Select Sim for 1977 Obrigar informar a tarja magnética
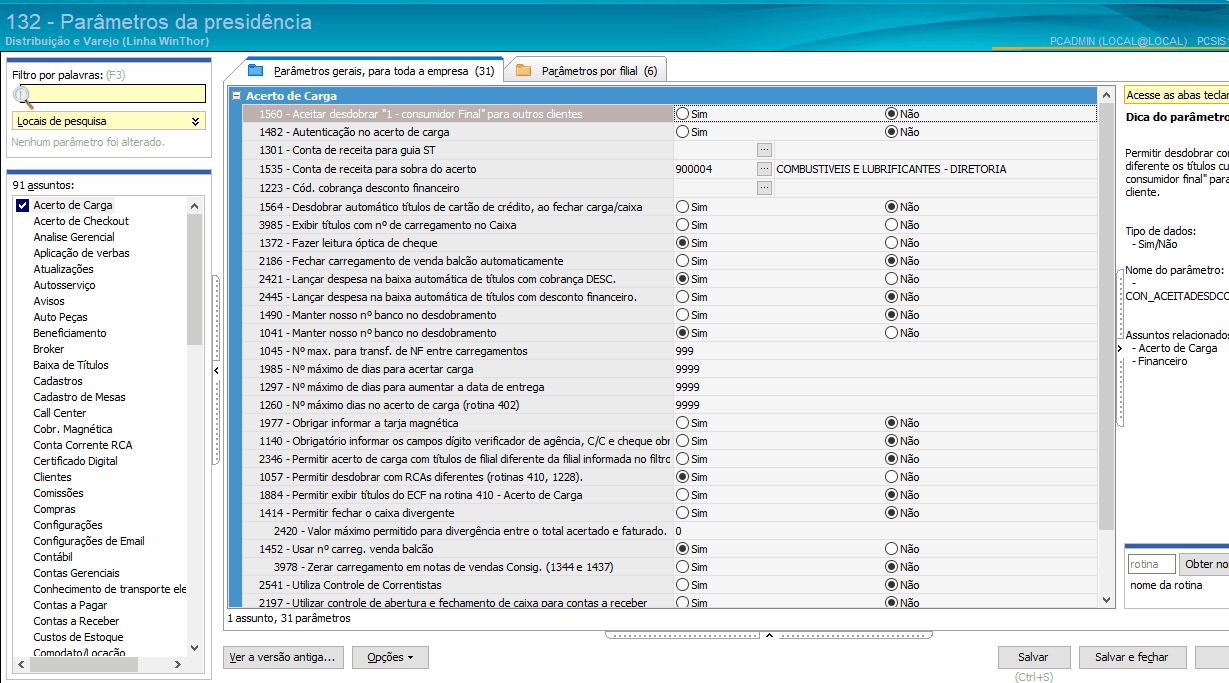Image resolution: width=1229 pixels, height=683 pixels. pyautogui.click(x=682, y=423)
